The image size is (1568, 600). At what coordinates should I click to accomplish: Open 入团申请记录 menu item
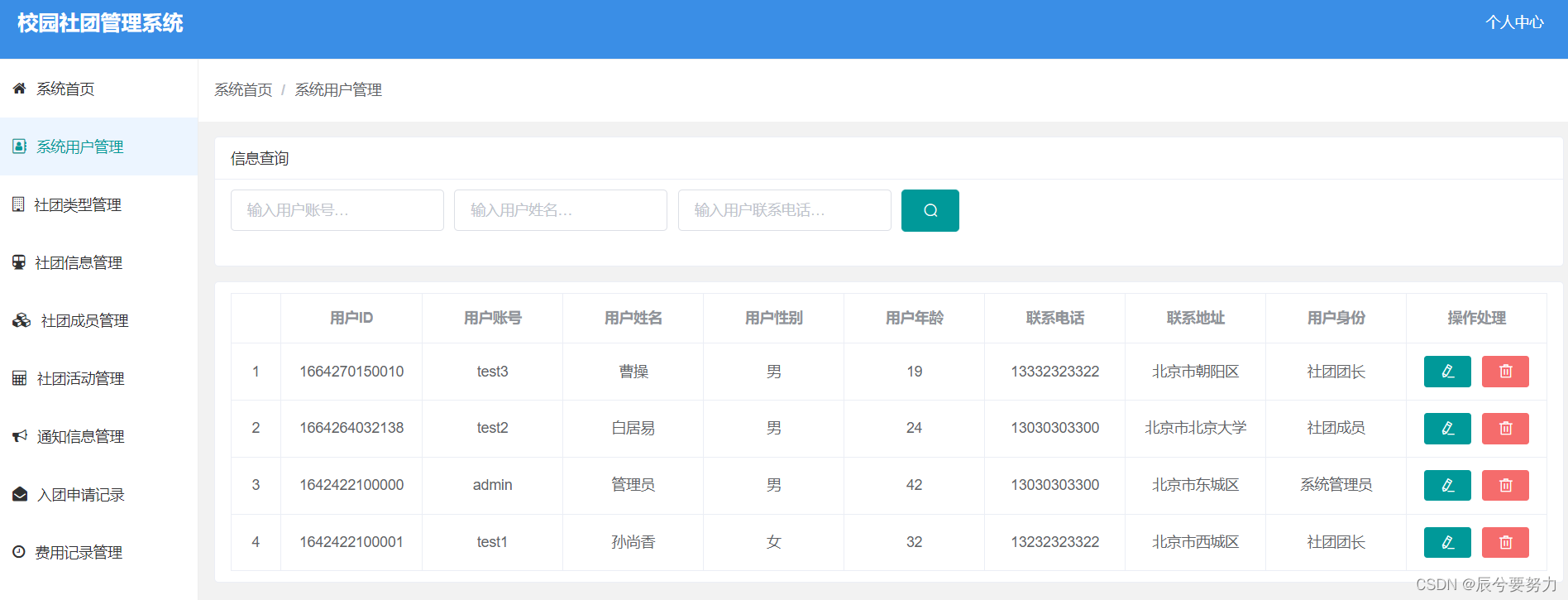(x=99, y=494)
